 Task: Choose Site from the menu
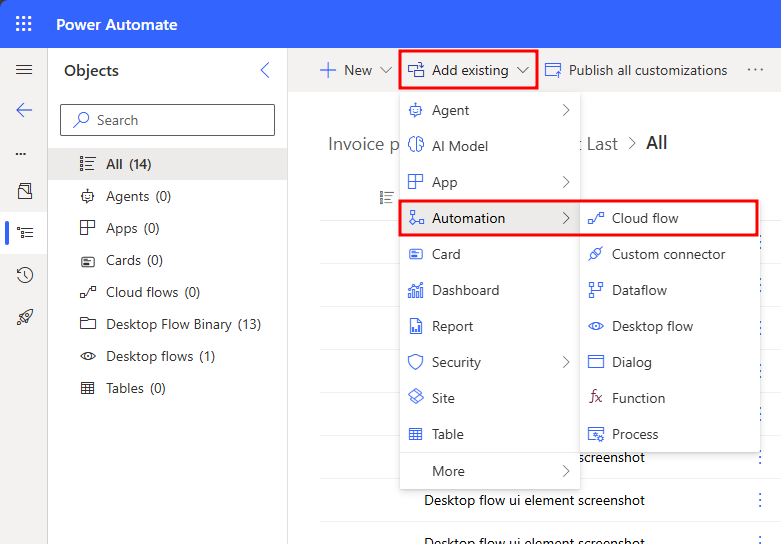tap(490, 398)
